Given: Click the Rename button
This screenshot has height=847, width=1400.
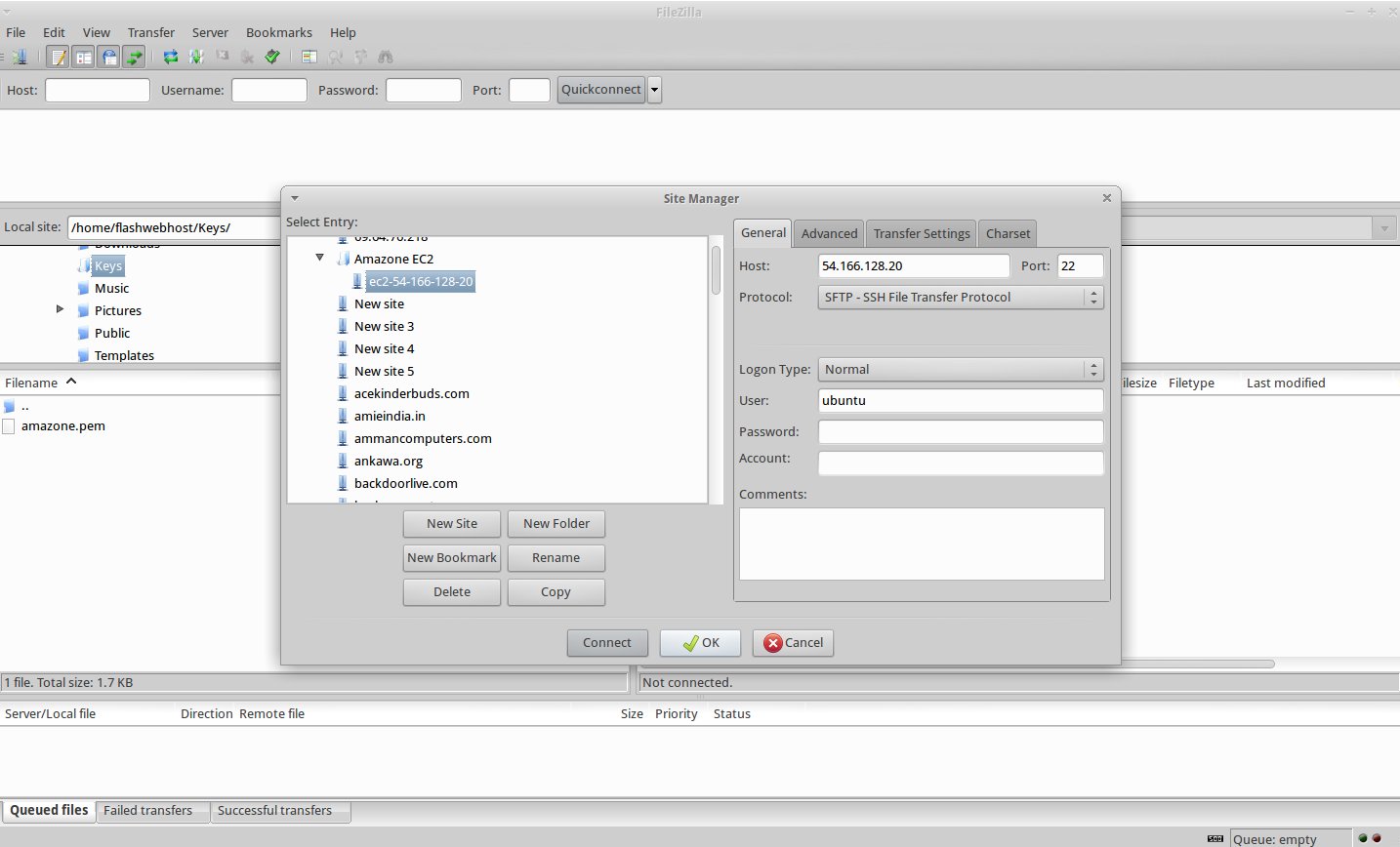Looking at the screenshot, I should click(x=556, y=557).
